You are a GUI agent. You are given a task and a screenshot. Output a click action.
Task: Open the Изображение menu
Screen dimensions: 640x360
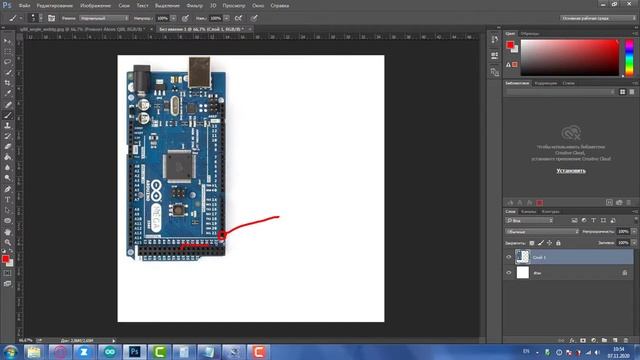click(96, 6)
